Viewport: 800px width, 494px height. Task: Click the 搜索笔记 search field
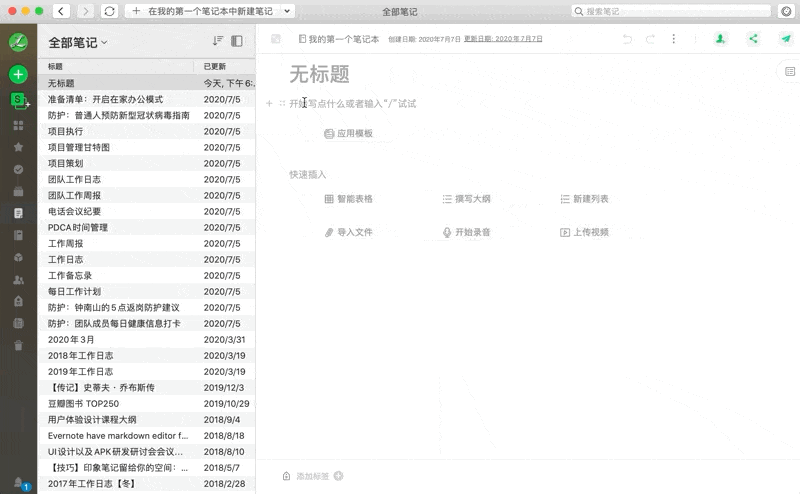coord(671,11)
